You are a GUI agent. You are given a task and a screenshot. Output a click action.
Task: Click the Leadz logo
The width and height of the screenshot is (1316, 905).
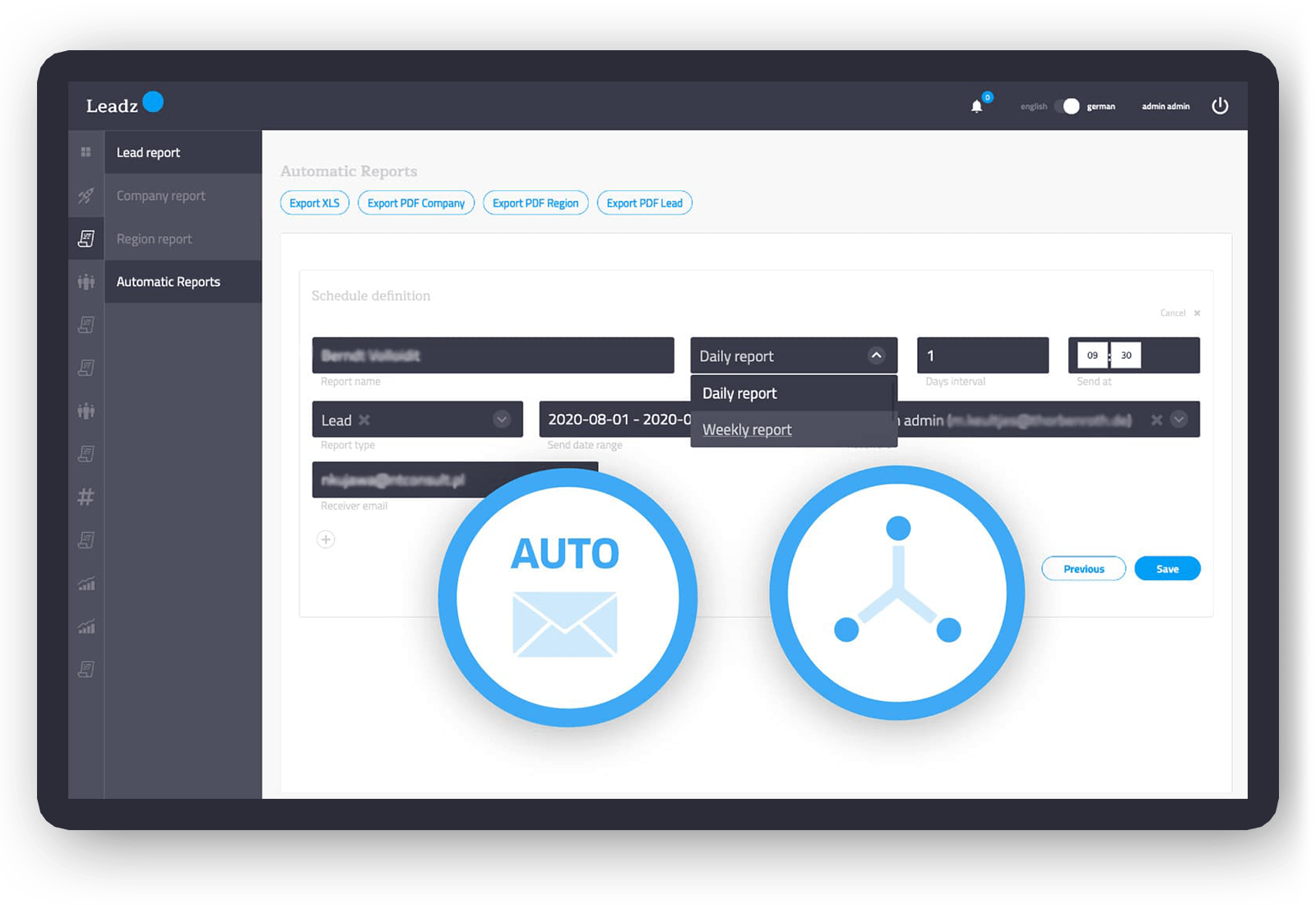(124, 104)
